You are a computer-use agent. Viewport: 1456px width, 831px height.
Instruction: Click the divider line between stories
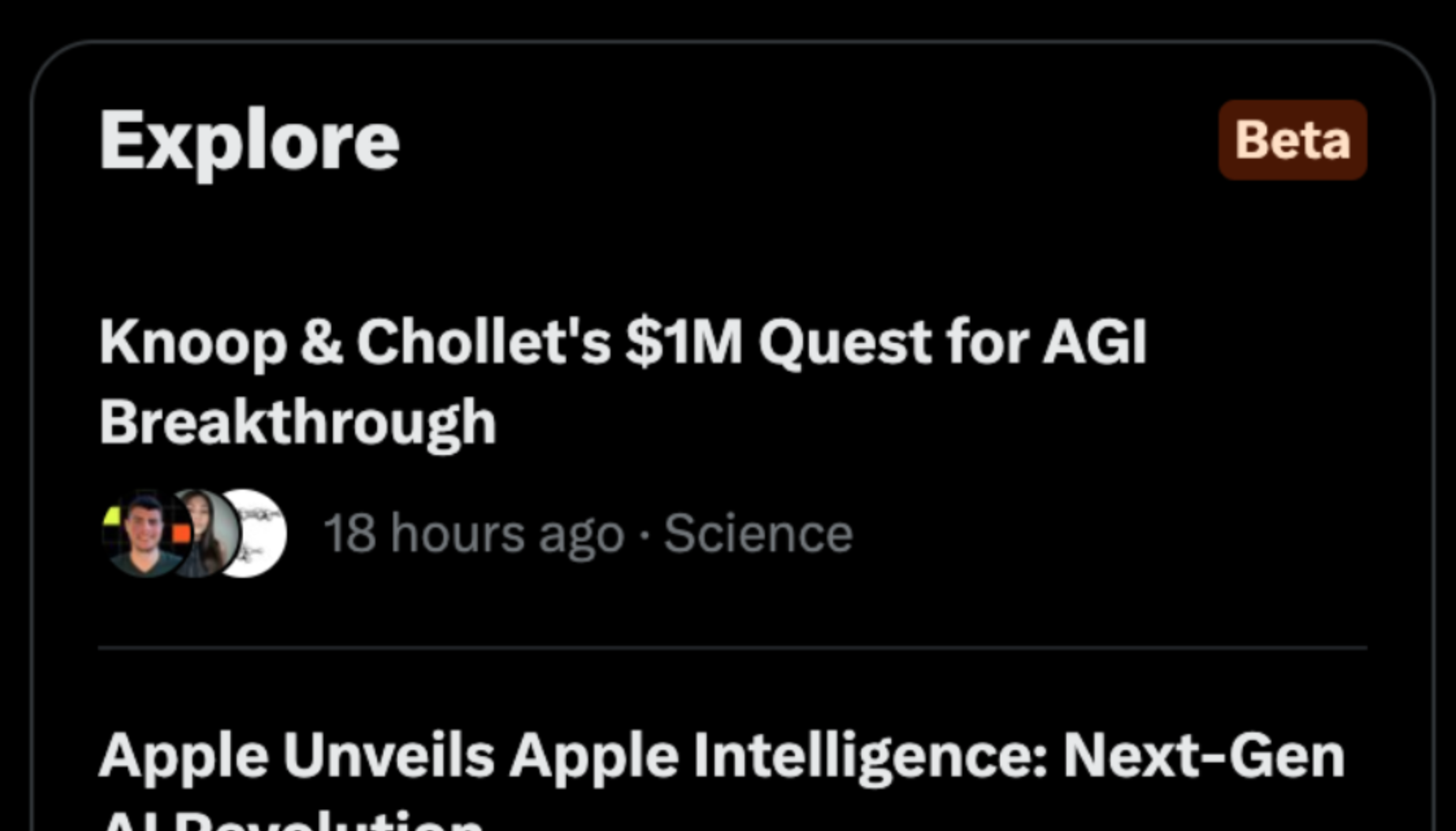(x=732, y=648)
